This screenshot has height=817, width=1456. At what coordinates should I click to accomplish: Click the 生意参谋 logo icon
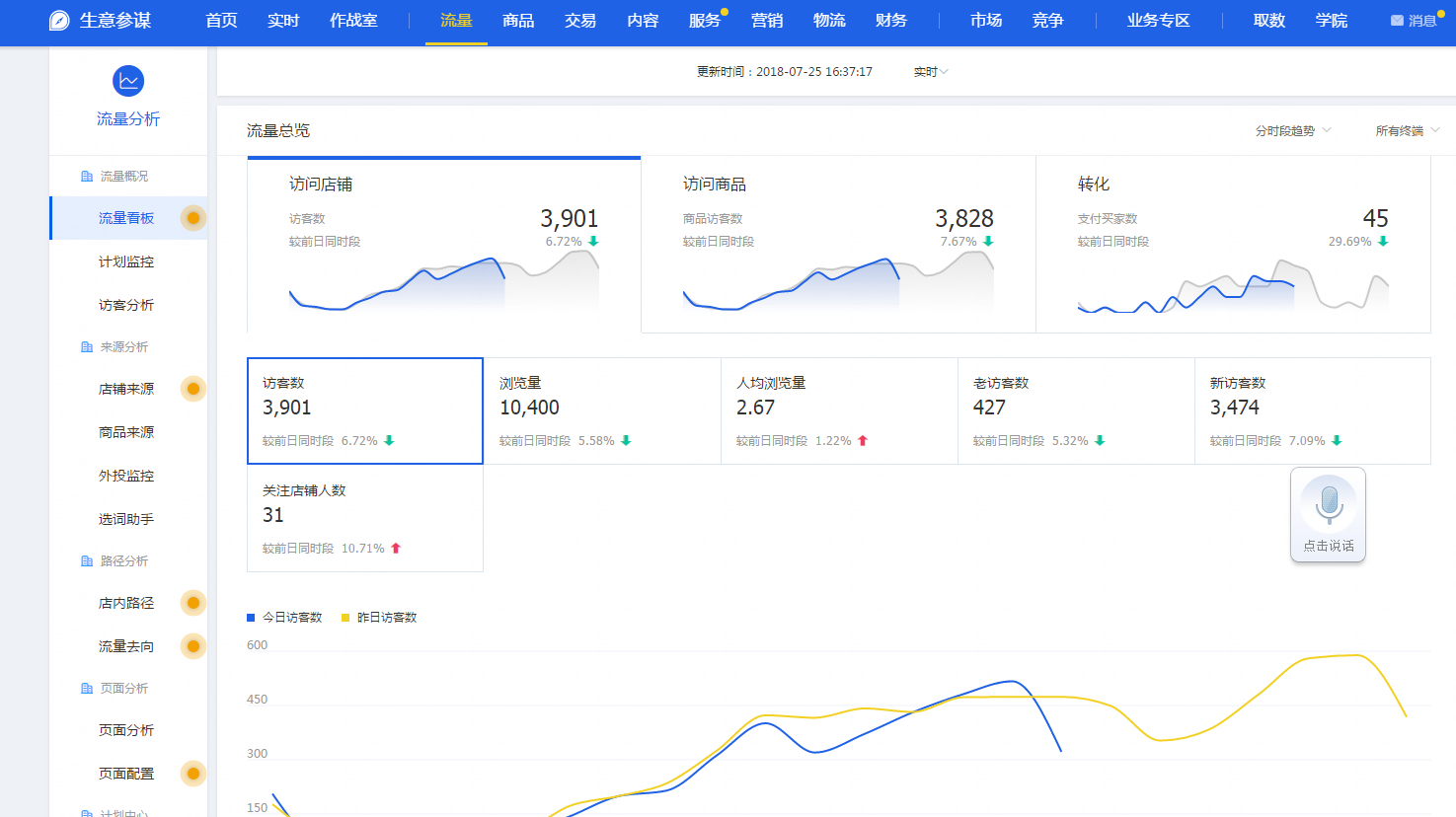pyautogui.click(x=59, y=21)
